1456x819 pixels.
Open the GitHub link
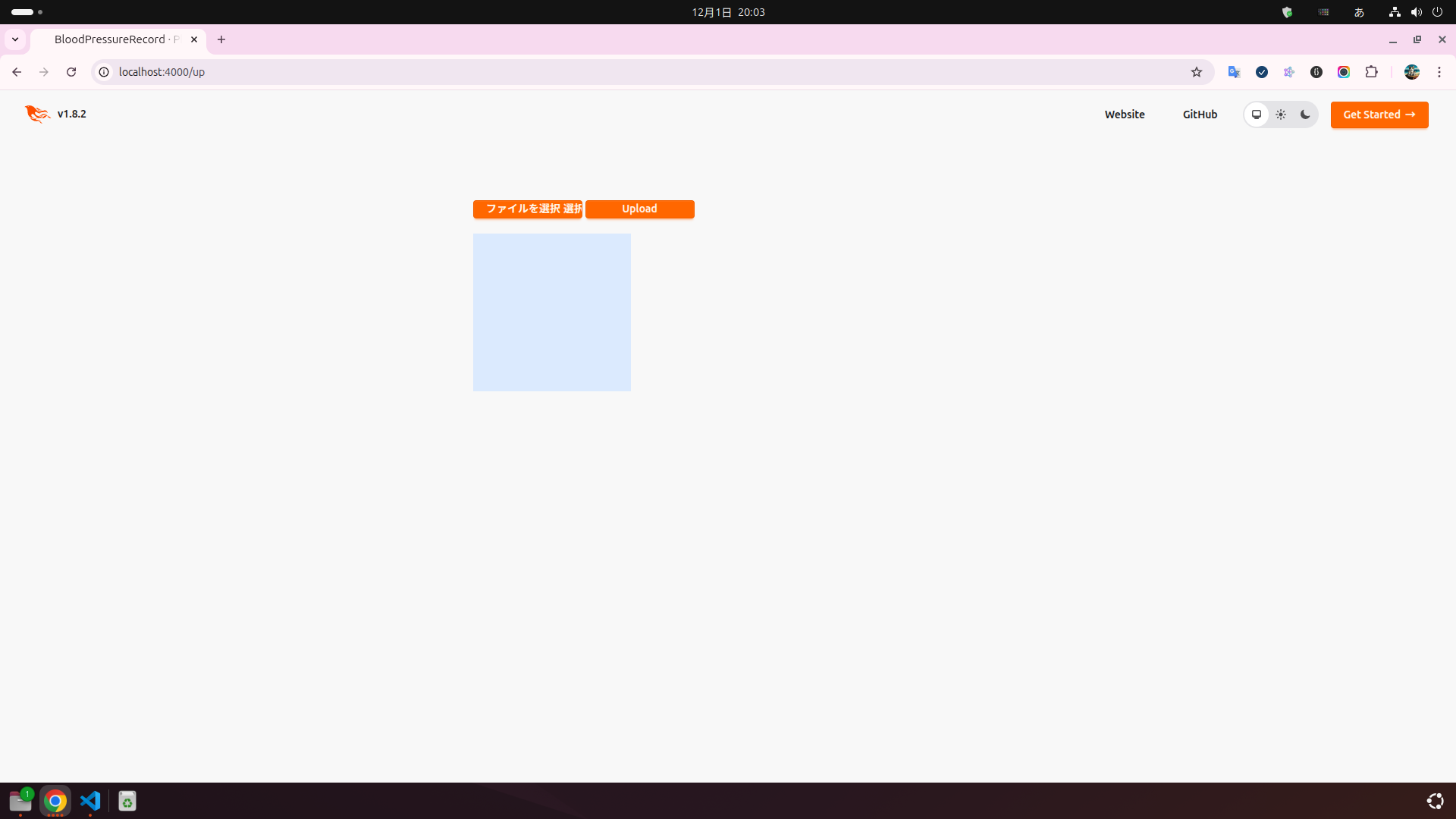(x=1200, y=115)
